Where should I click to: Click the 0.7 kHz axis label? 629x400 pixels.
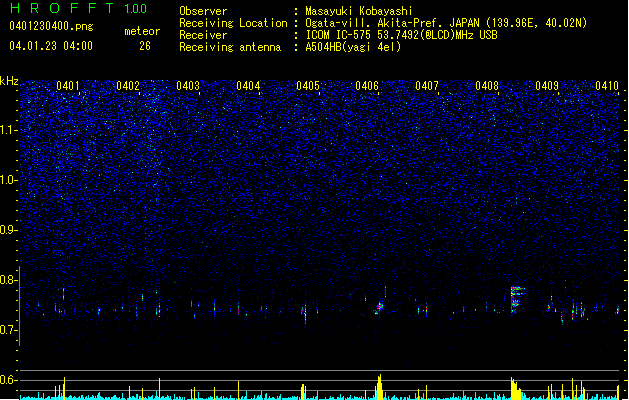pyautogui.click(x=9, y=330)
